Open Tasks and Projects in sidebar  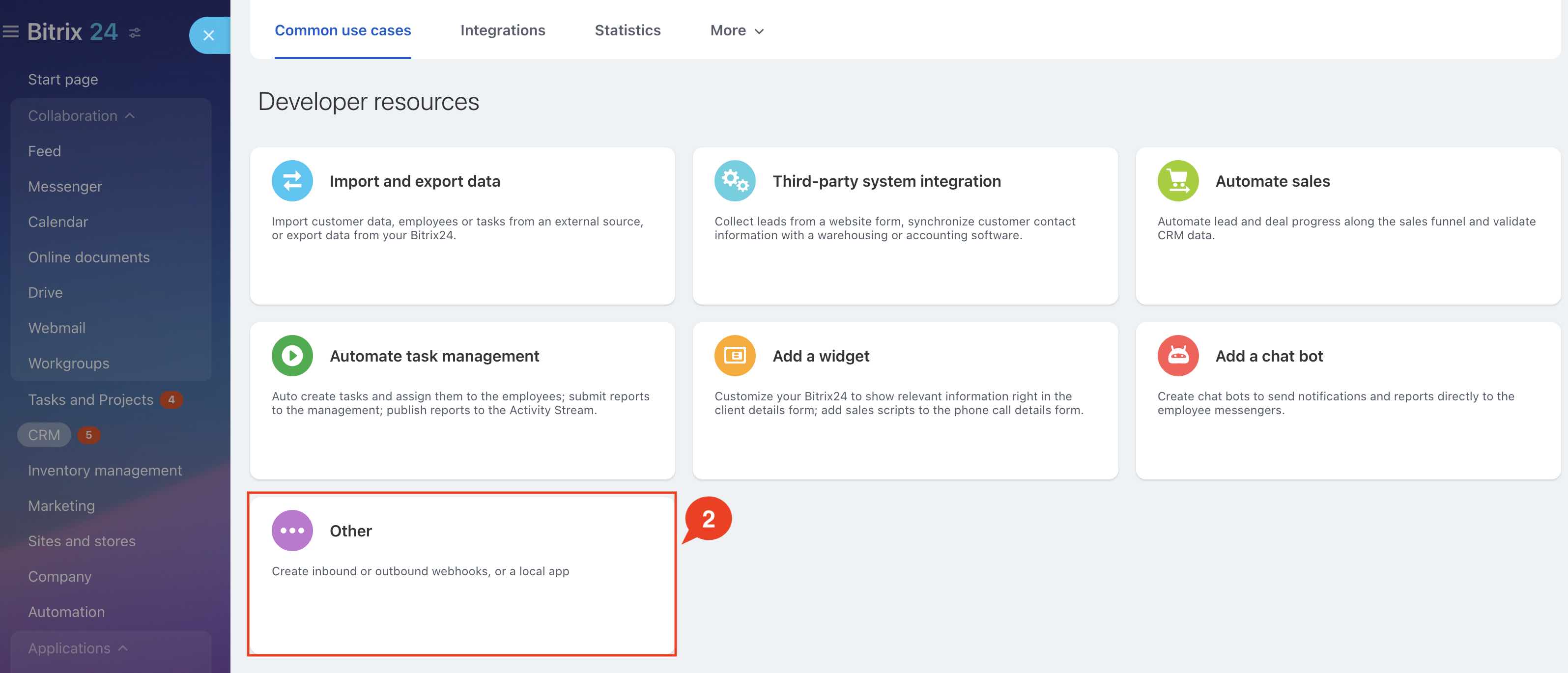[91, 400]
